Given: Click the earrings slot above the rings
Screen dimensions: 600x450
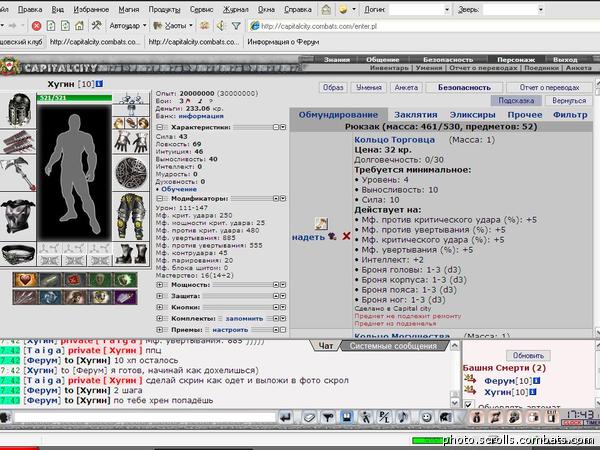Looking at the screenshot, I should pyautogui.click(x=131, y=99).
